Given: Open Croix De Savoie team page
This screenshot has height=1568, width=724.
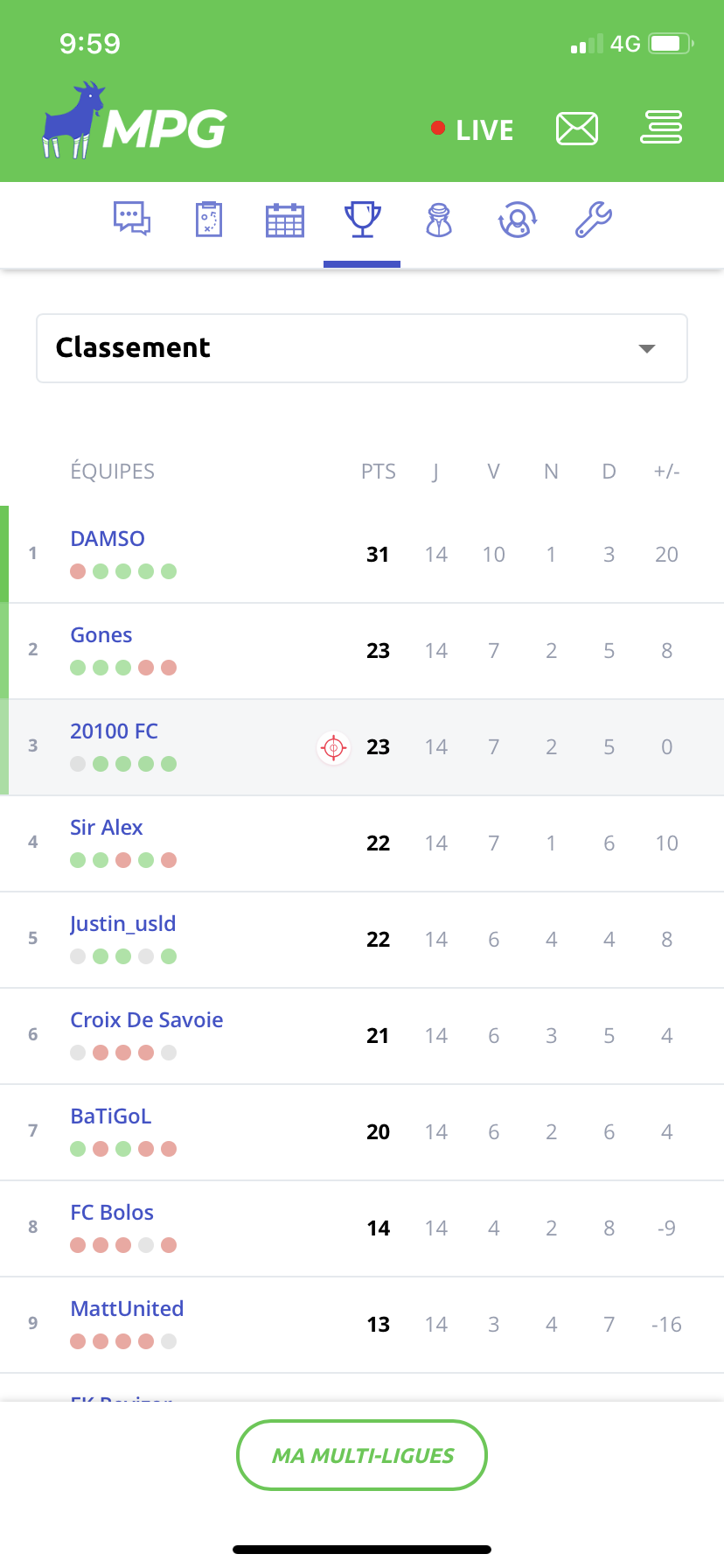Looking at the screenshot, I should (147, 1020).
